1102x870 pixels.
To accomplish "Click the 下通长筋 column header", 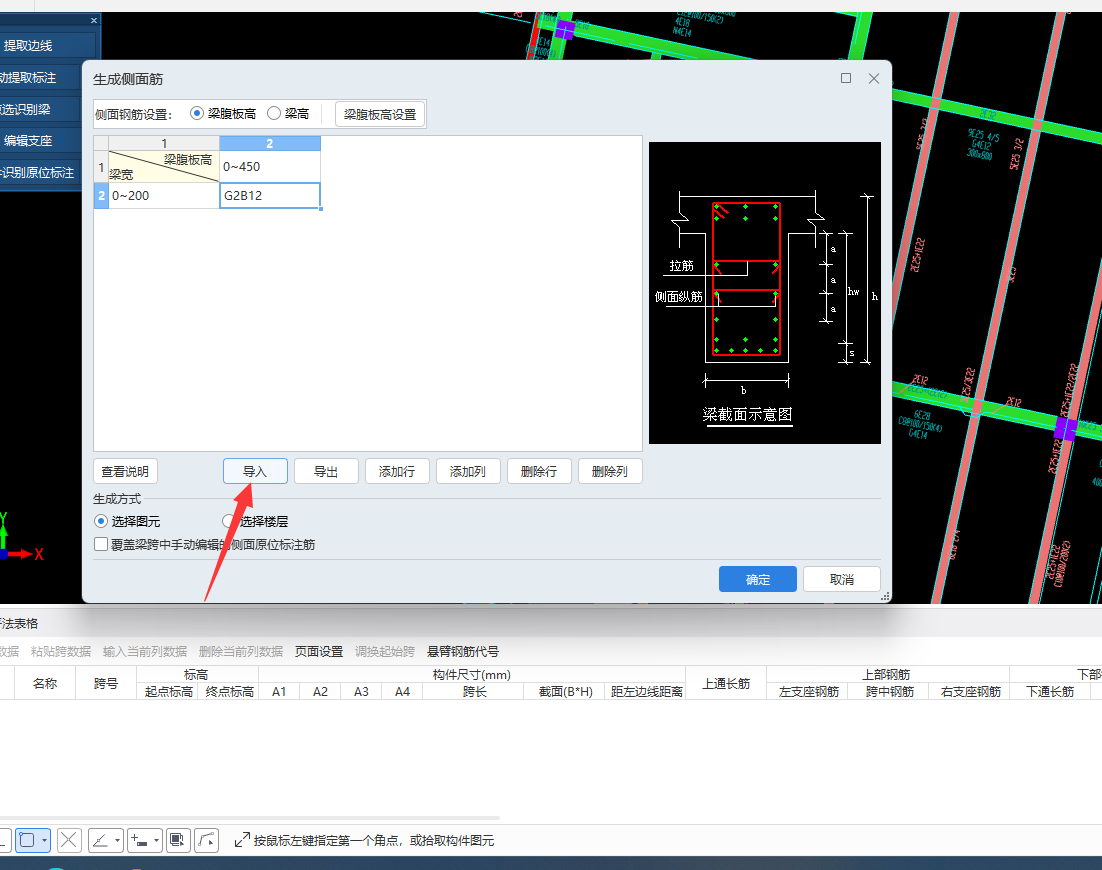I will tap(1050, 692).
